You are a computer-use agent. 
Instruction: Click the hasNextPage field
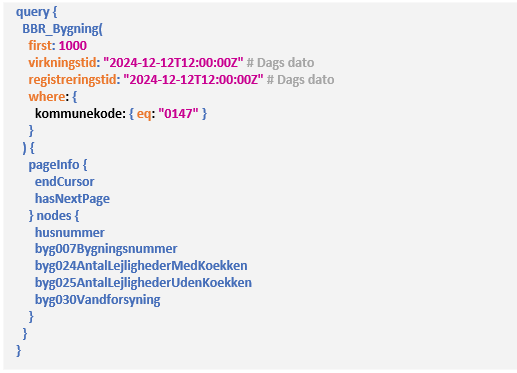coord(72,199)
